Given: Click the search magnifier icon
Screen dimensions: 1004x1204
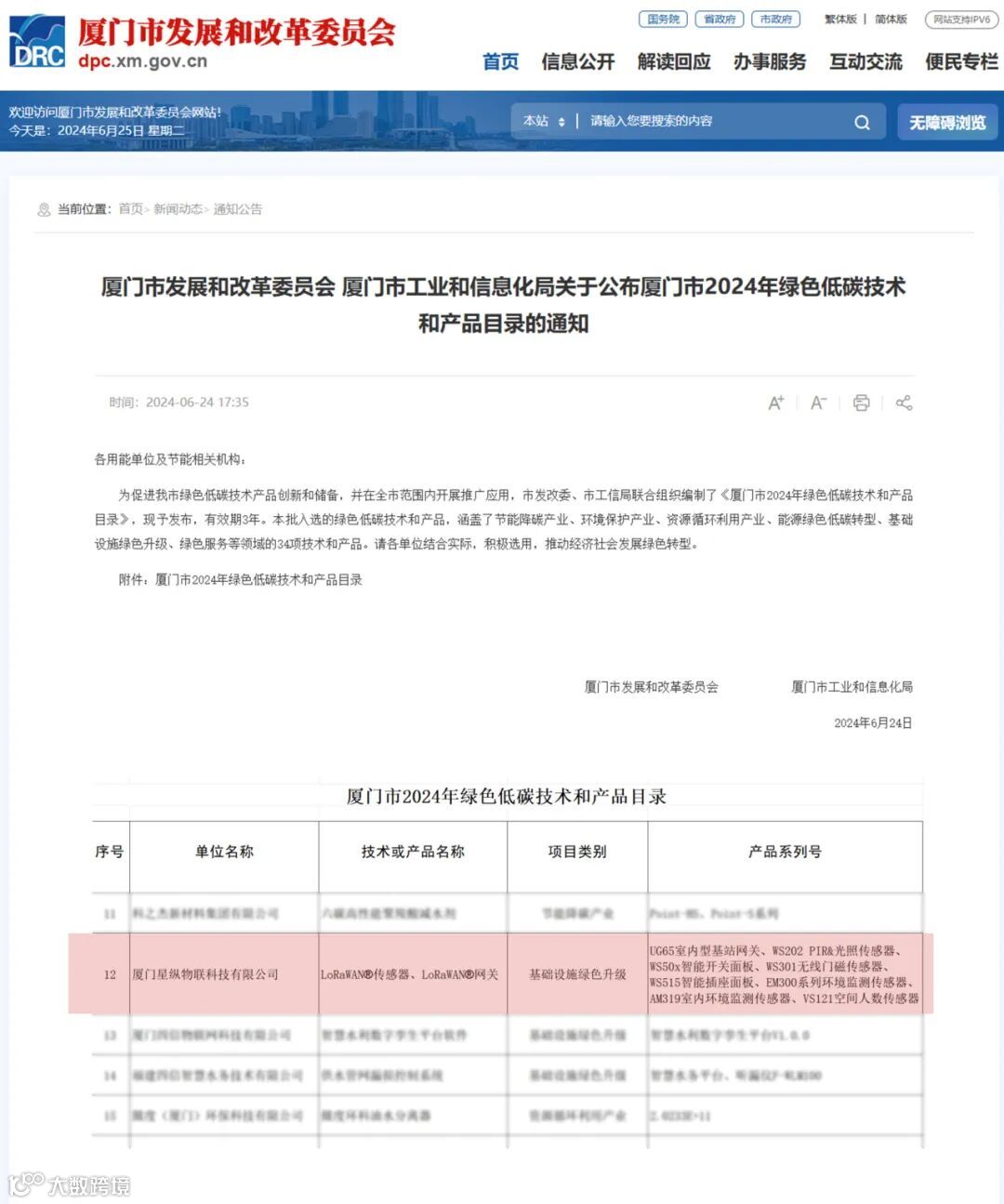Looking at the screenshot, I should [862, 122].
